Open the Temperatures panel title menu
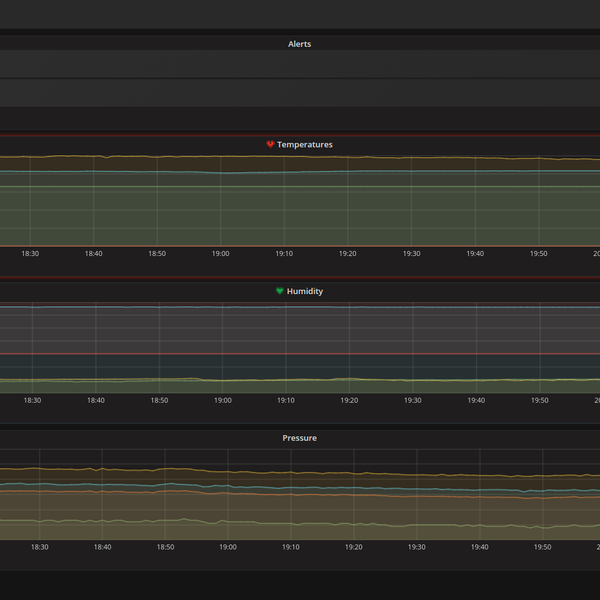 coord(304,145)
